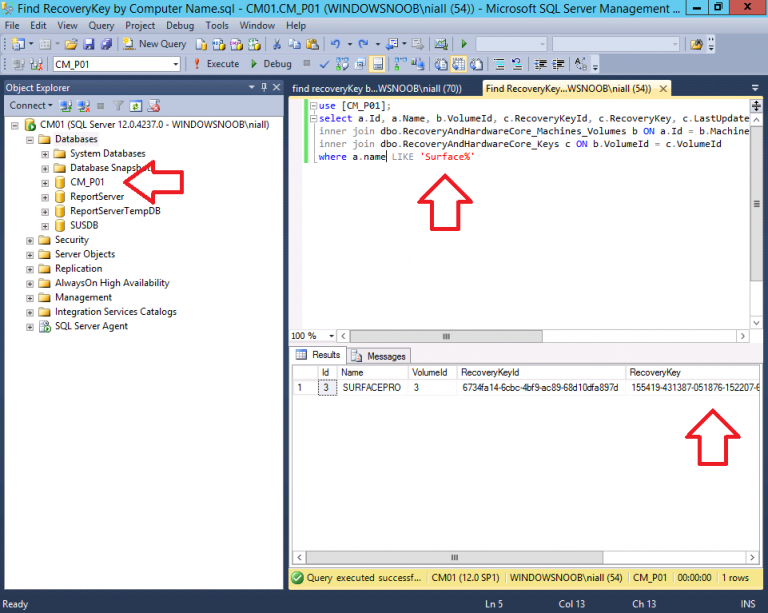768x613 pixels.
Task: Expand the Security folder node
Action: click(x=30, y=240)
